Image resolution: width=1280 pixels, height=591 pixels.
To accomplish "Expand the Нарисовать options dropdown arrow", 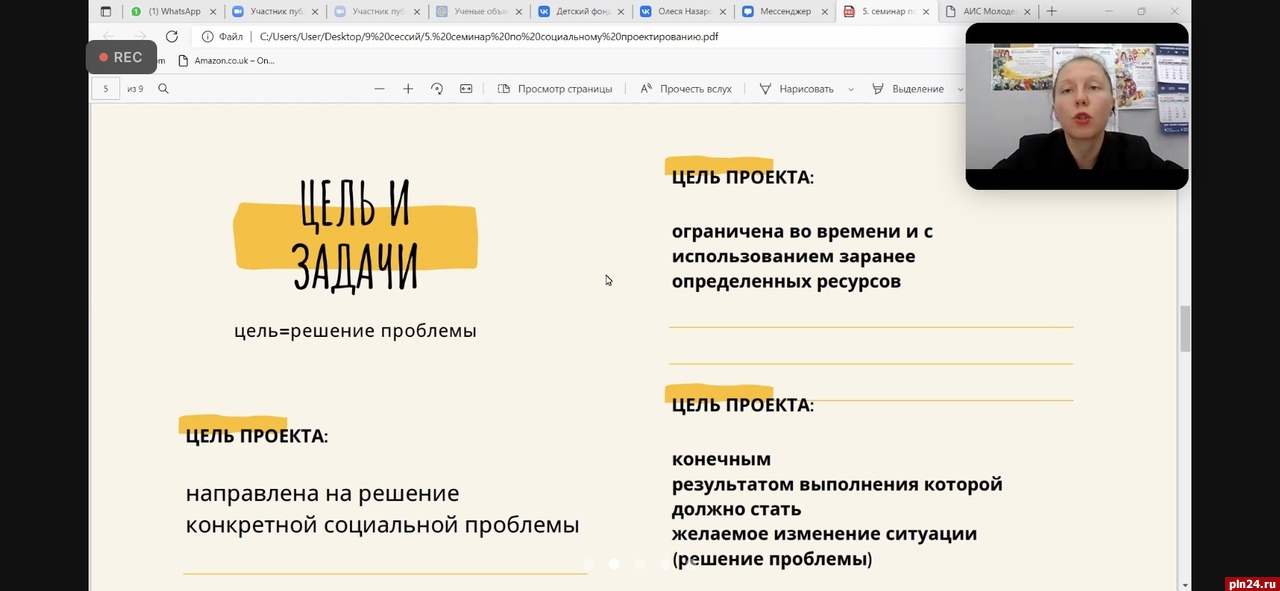I will tap(851, 89).
